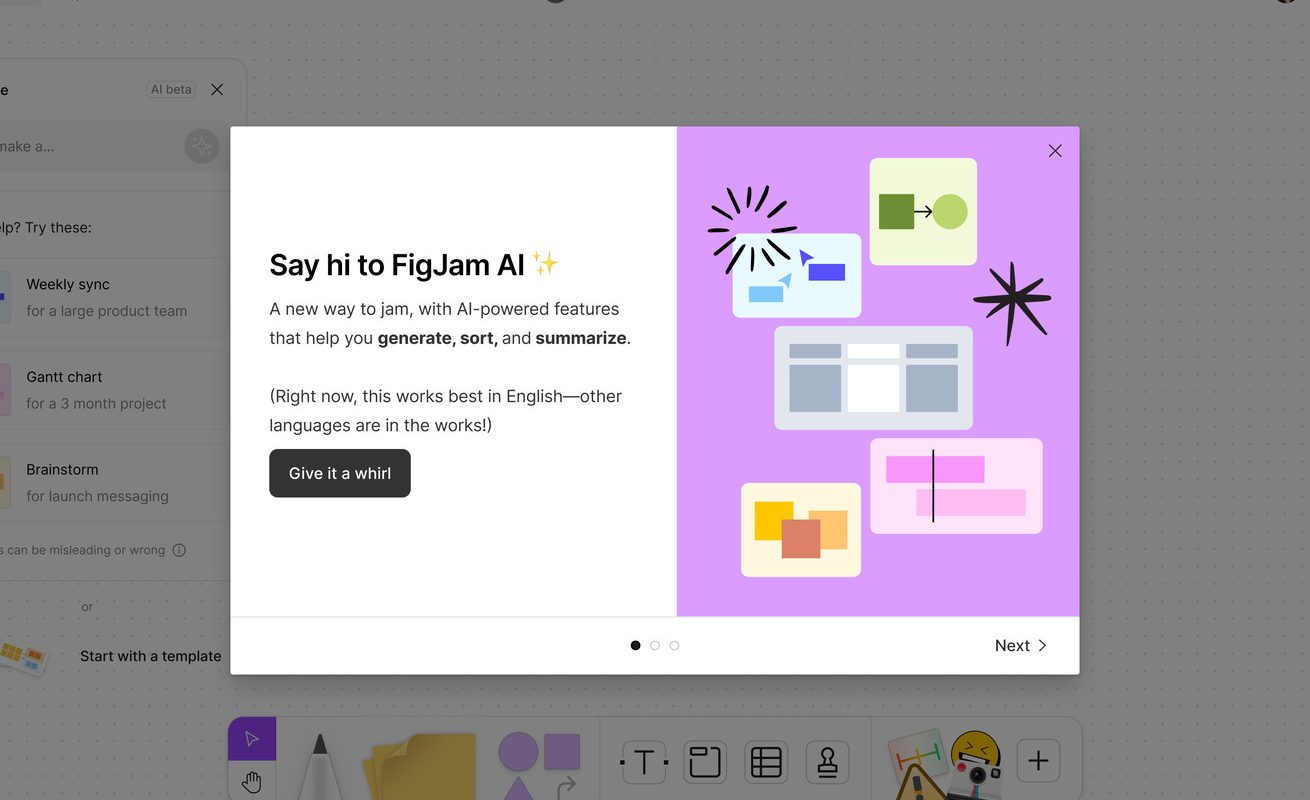The height and width of the screenshot is (800, 1310).
Task: Open the misleading info tooltip icon
Action: [x=179, y=550]
